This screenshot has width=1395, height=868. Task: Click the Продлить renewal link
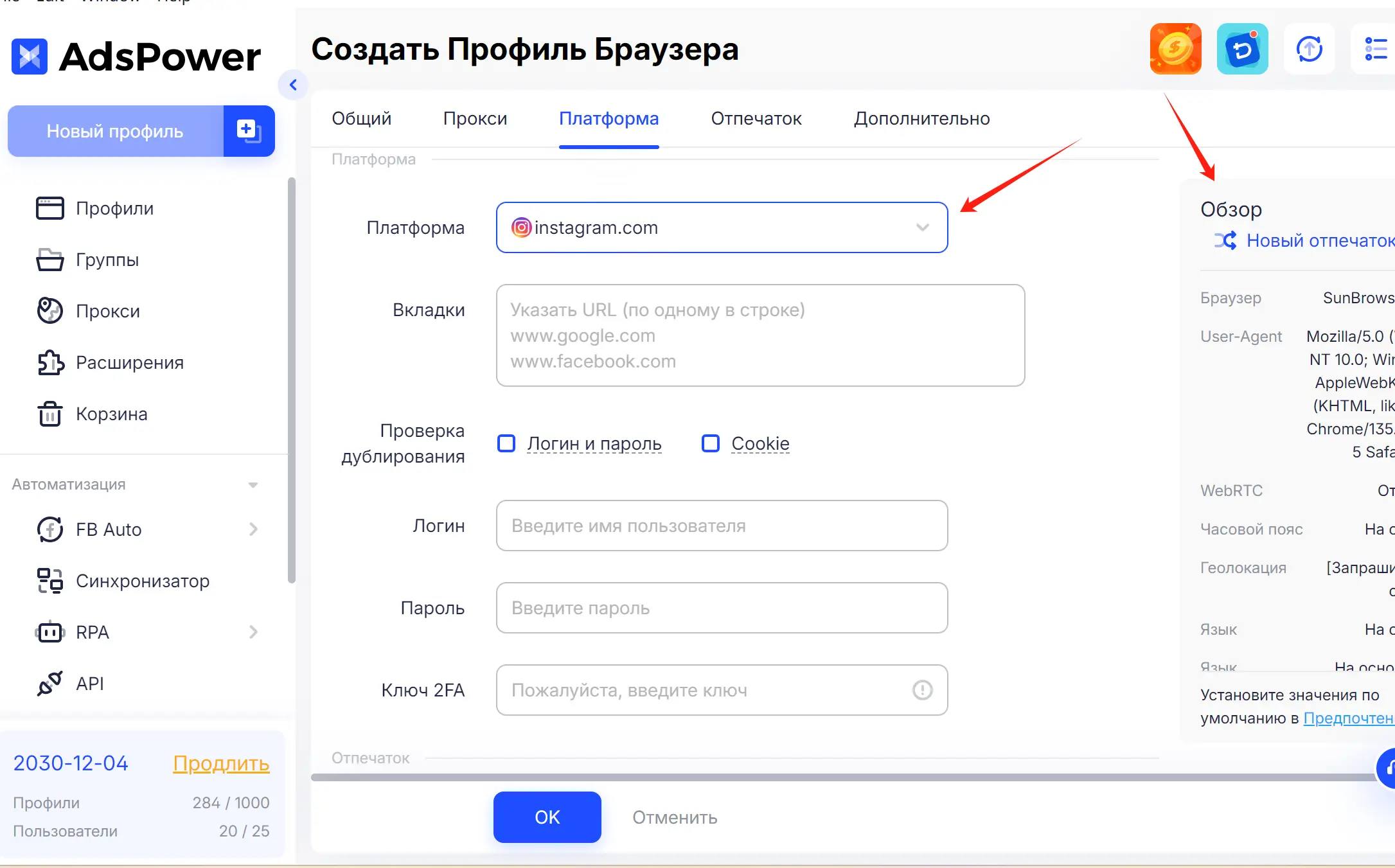click(x=221, y=763)
